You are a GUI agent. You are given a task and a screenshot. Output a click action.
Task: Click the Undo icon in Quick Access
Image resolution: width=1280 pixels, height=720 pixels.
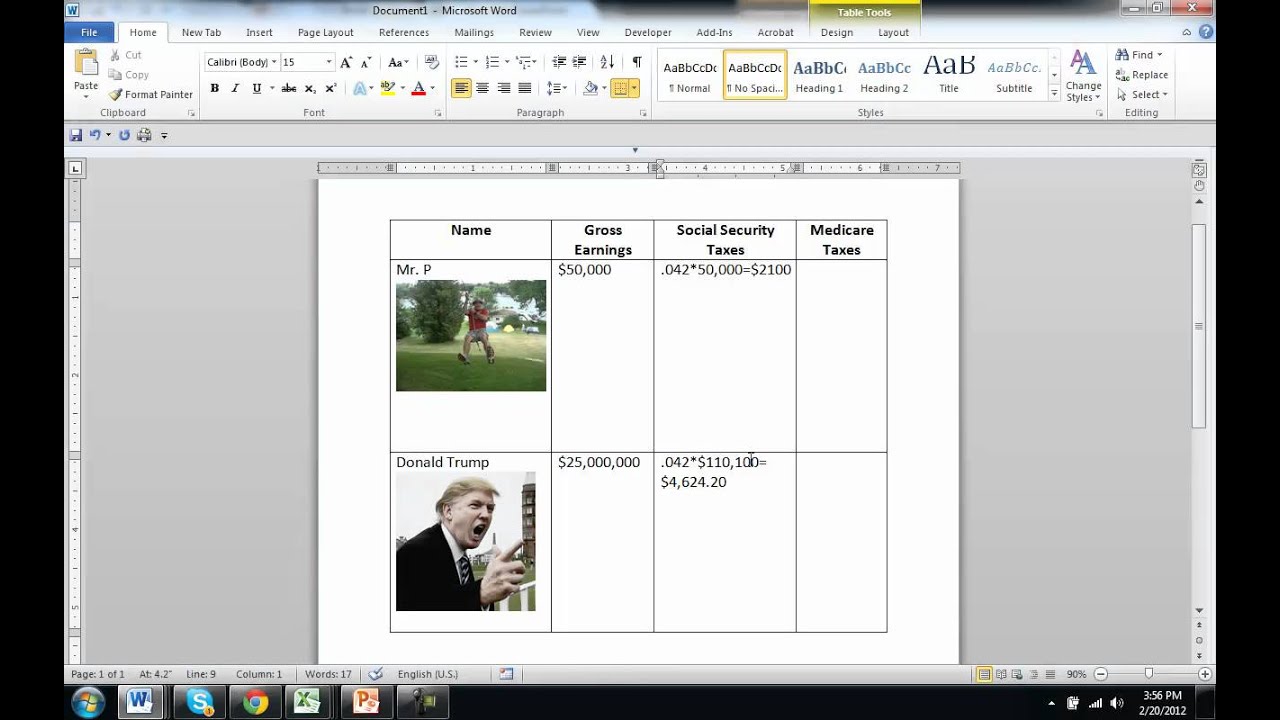point(95,135)
